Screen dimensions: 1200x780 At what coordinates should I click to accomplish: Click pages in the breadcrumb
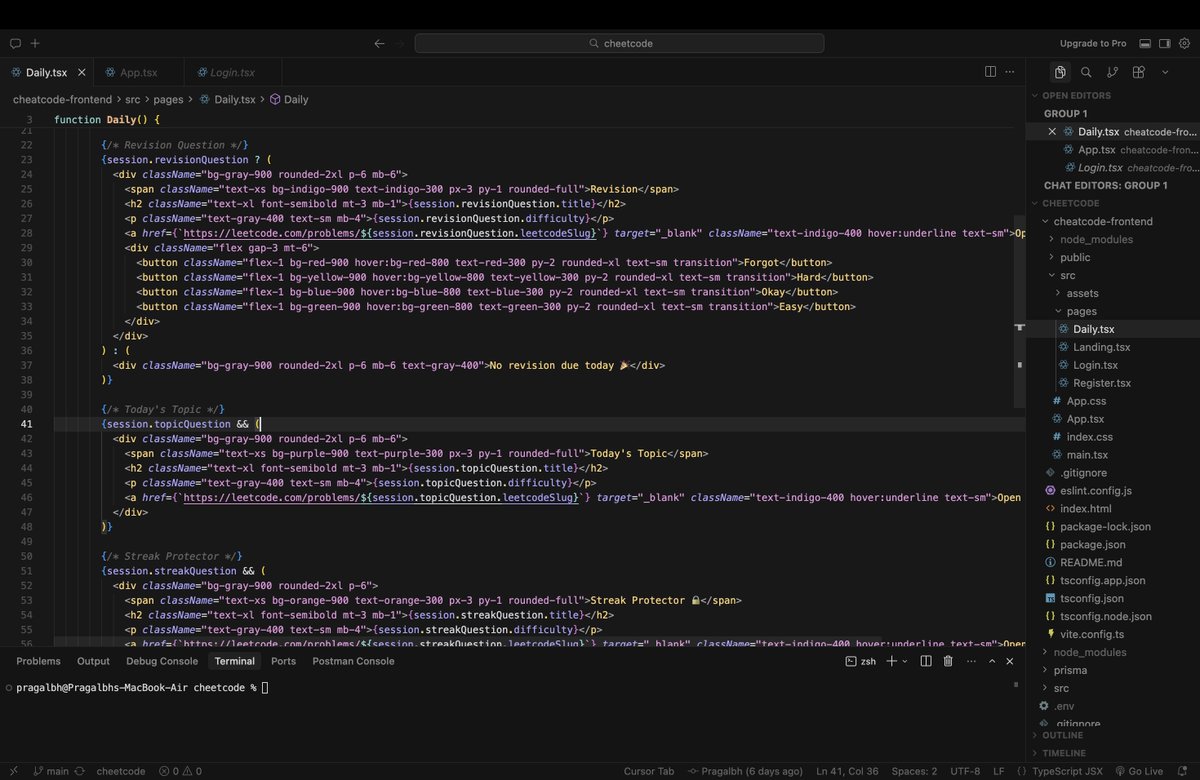coord(168,99)
